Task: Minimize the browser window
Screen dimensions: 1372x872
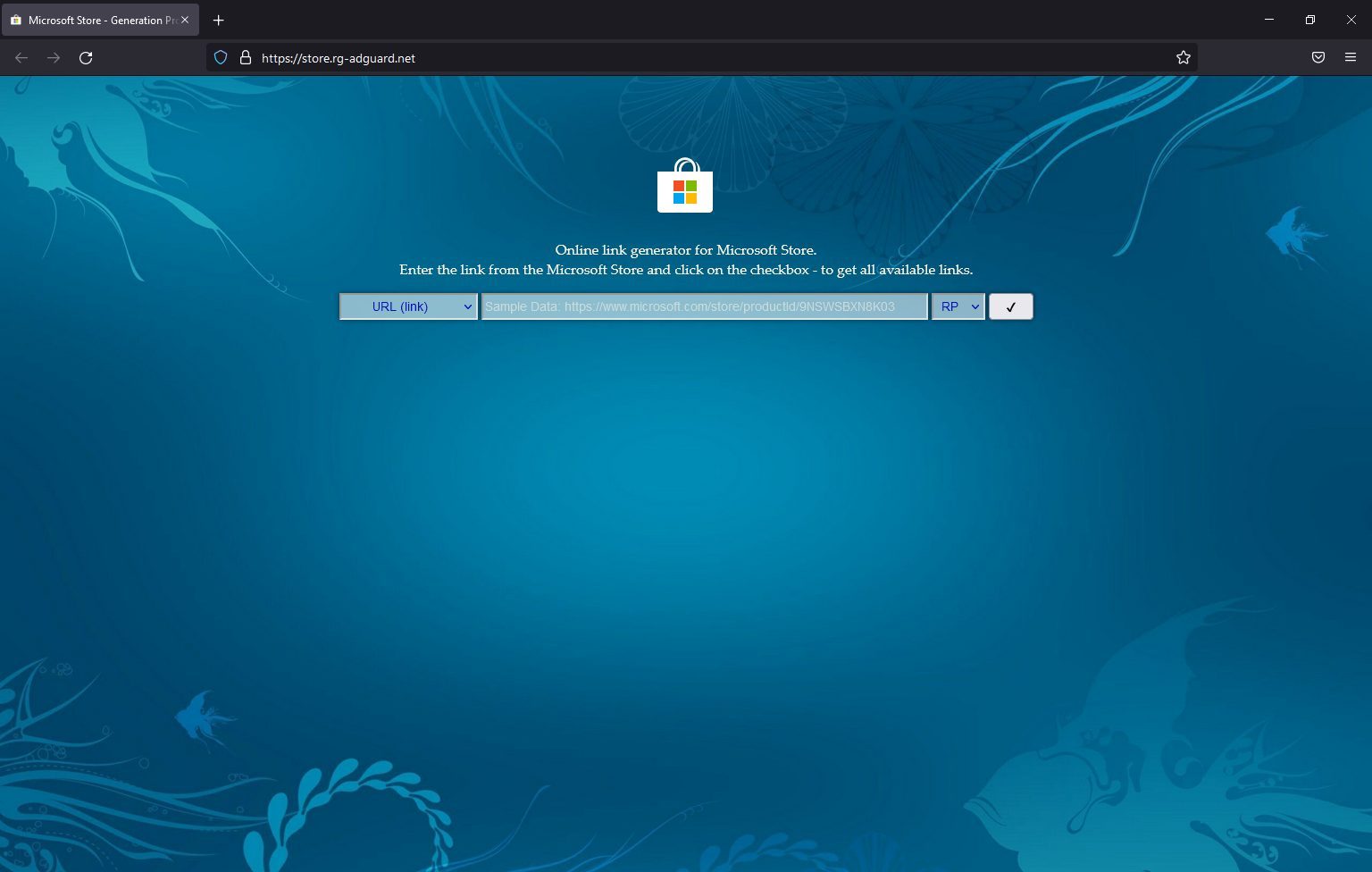Action: point(1269,20)
